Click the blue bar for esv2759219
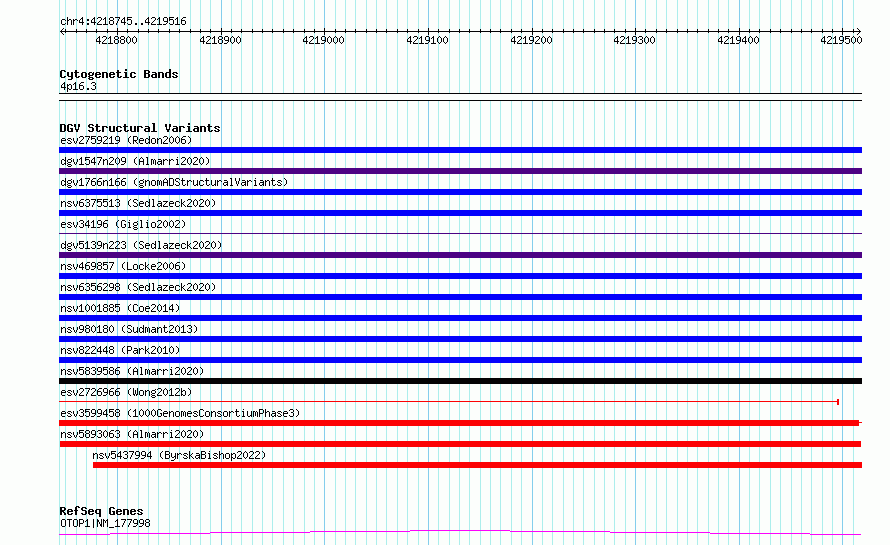This screenshot has width=890, height=545. (x=460, y=150)
